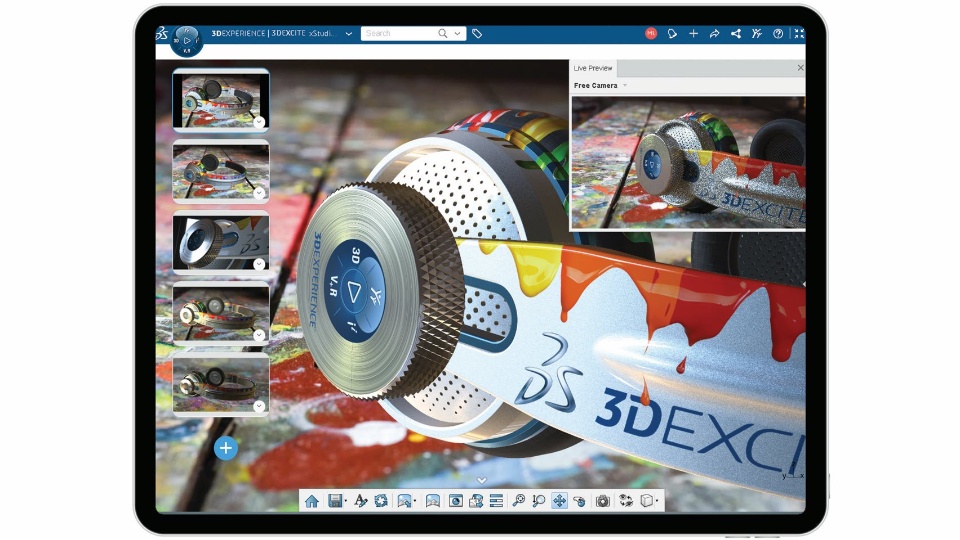
Task: Close the Live Preview panel
Action: (x=800, y=68)
